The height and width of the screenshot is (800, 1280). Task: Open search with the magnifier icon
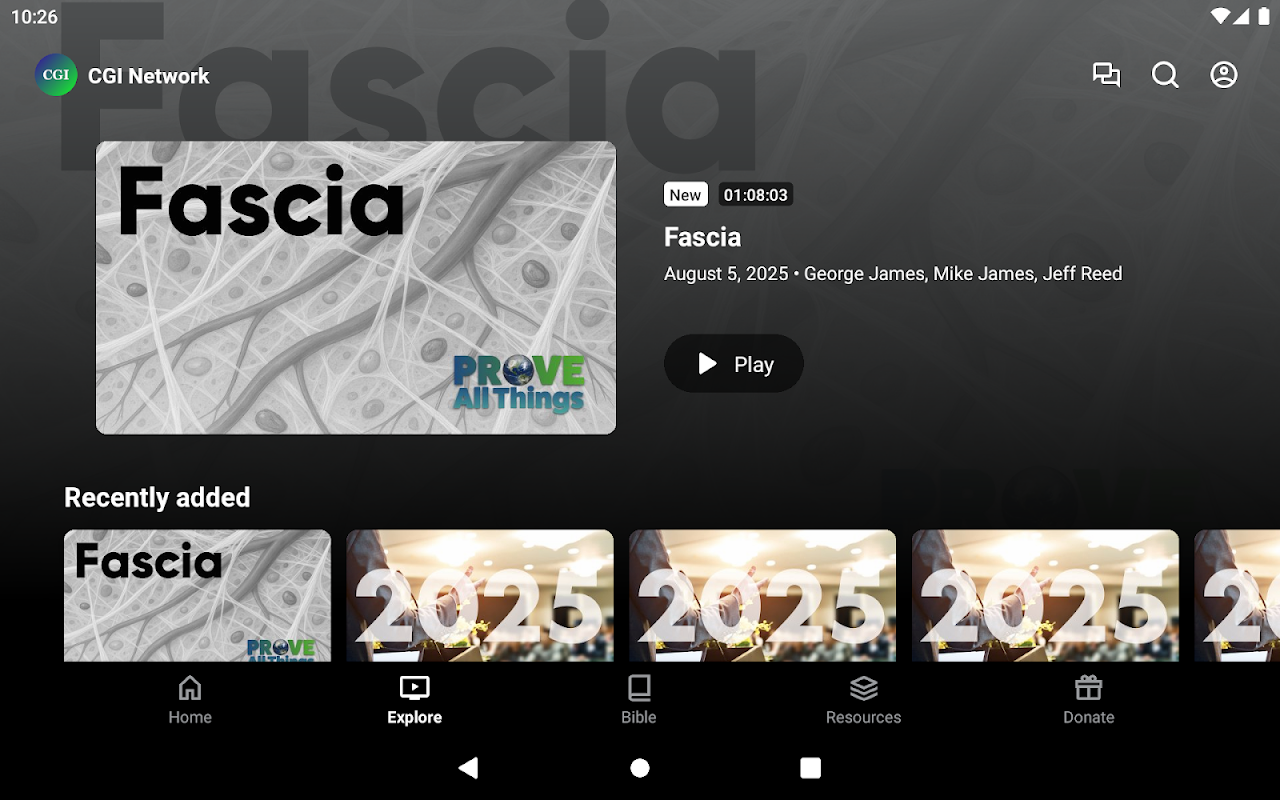[1165, 75]
